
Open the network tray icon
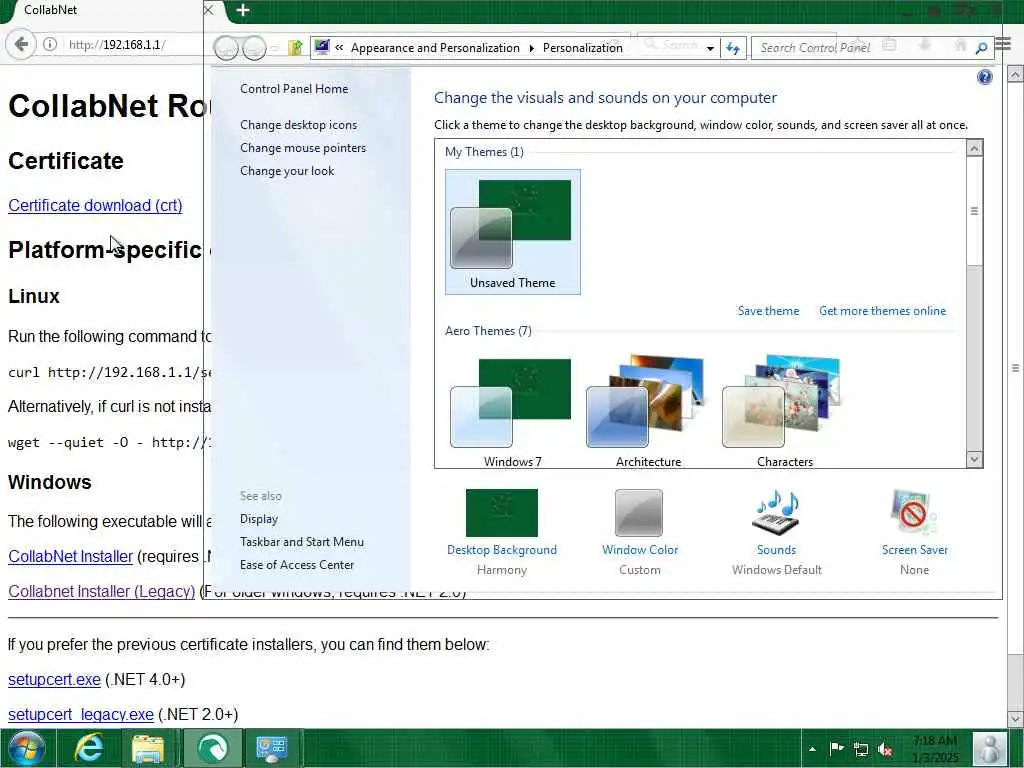coord(861,749)
